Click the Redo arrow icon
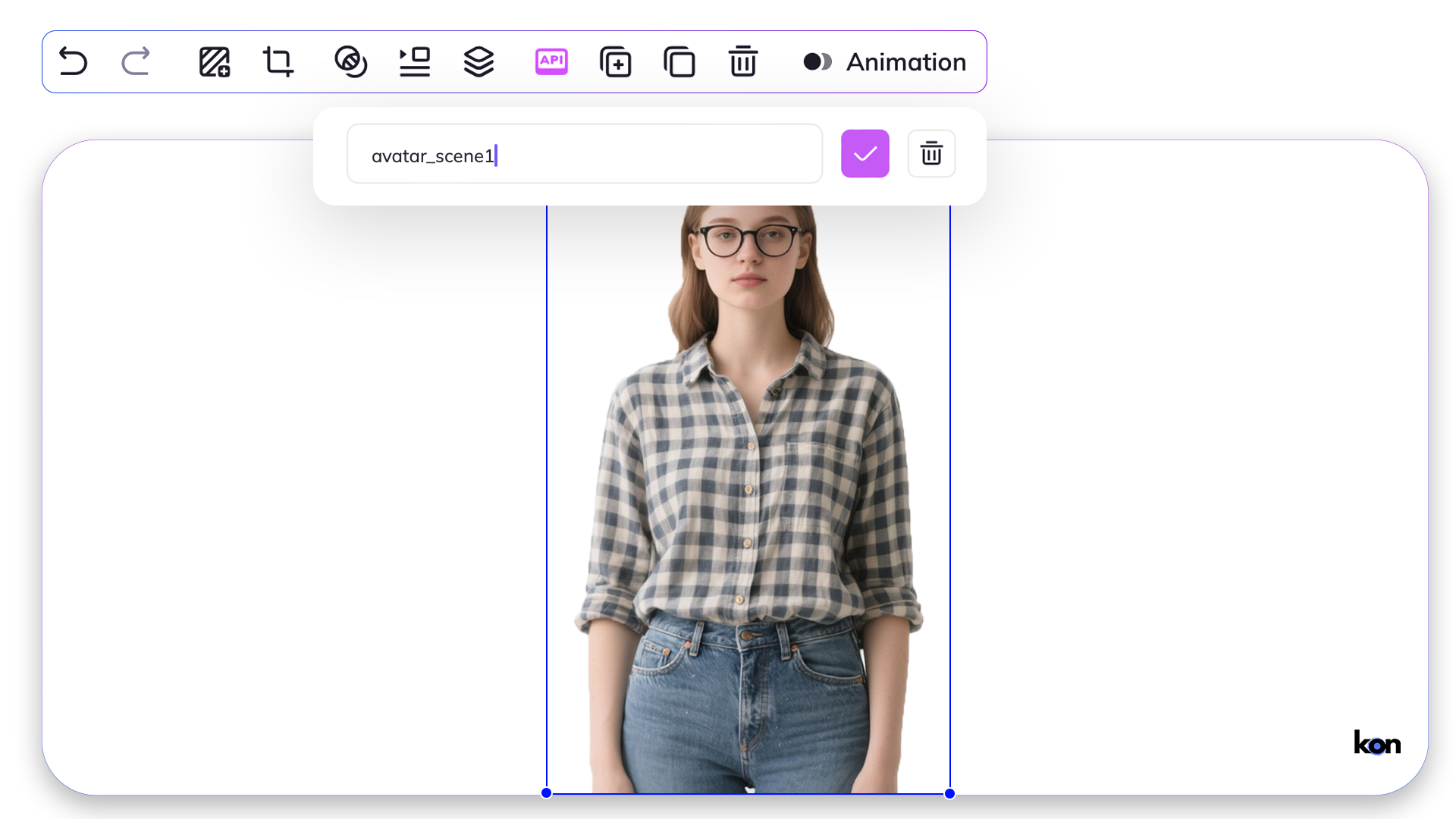Screen dimensions: 1456x819 136,61
